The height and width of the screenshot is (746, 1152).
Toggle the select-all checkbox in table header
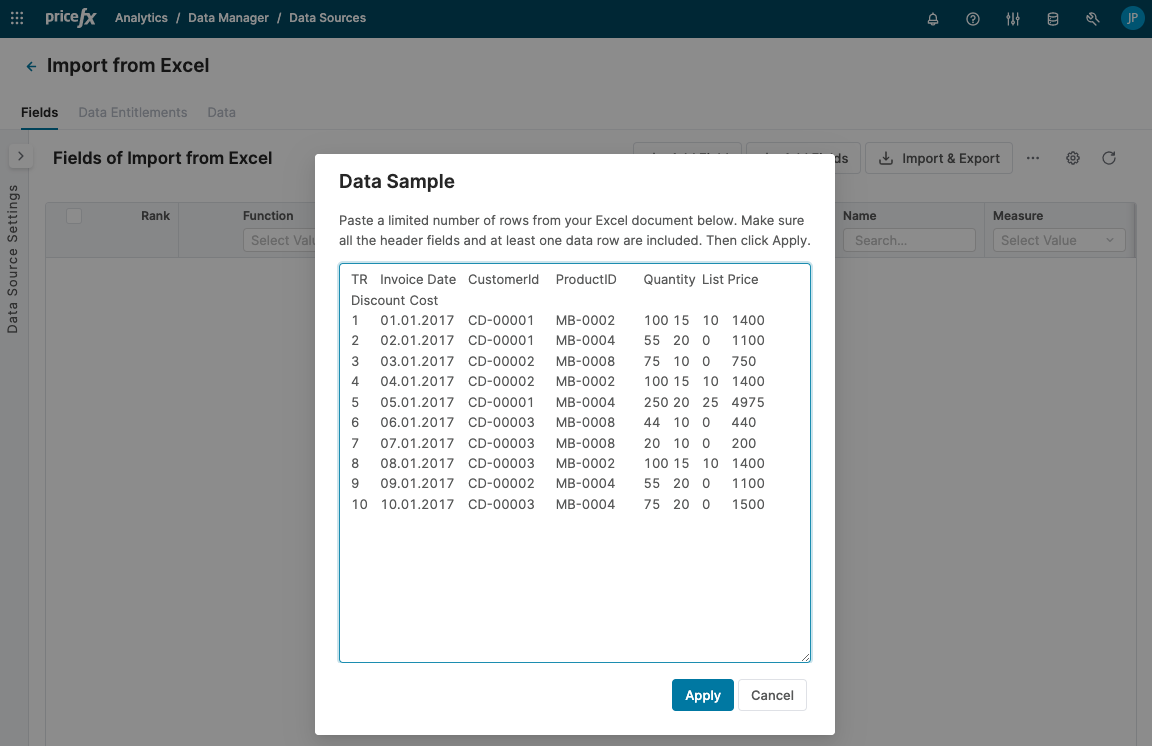(74, 216)
